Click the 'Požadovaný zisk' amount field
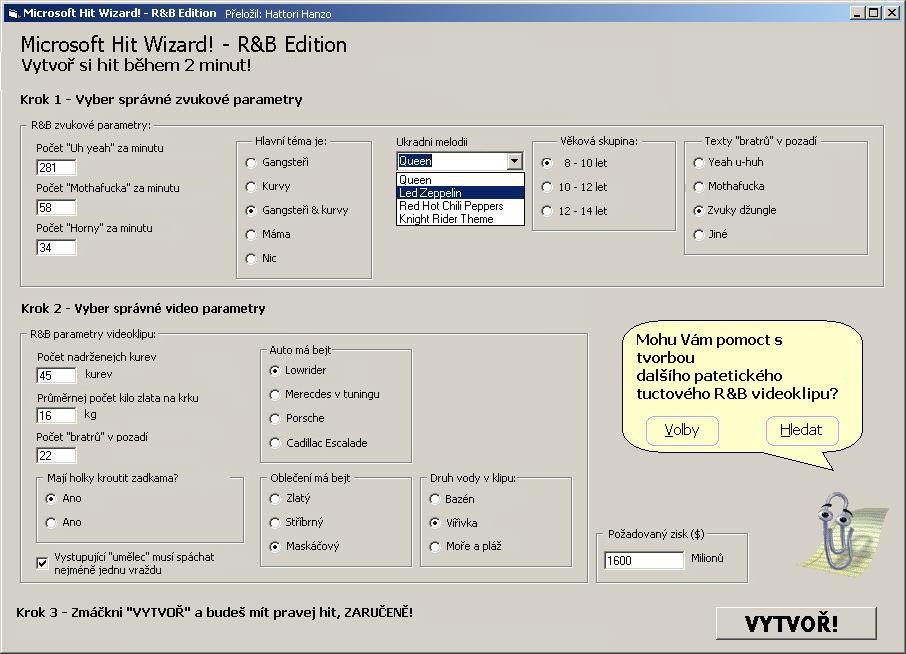Image resolution: width=906 pixels, height=654 pixels. pos(643,560)
